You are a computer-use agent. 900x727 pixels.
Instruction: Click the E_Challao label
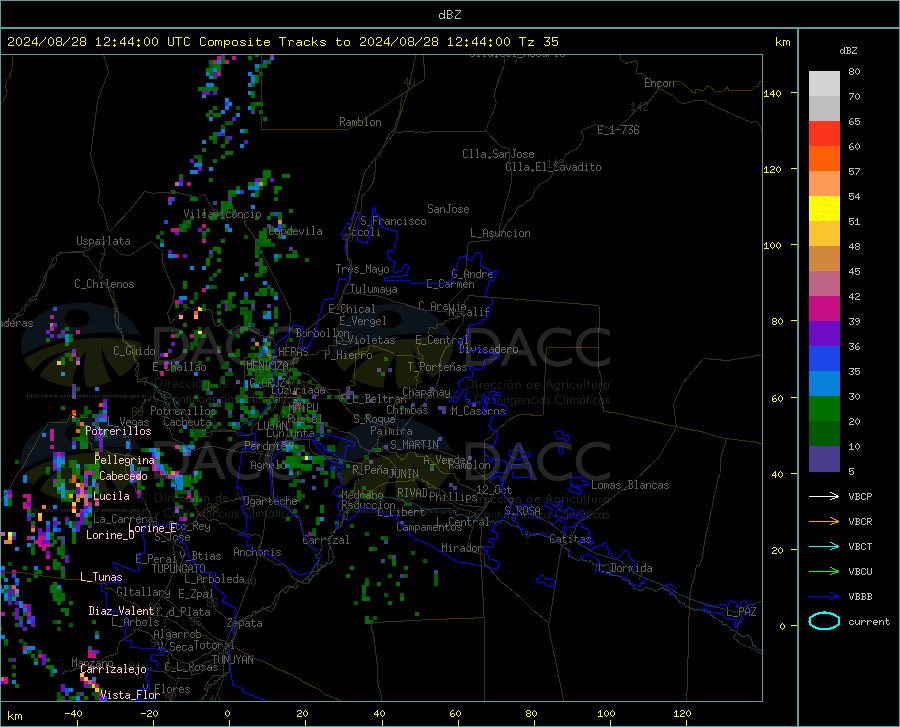(x=179, y=367)
